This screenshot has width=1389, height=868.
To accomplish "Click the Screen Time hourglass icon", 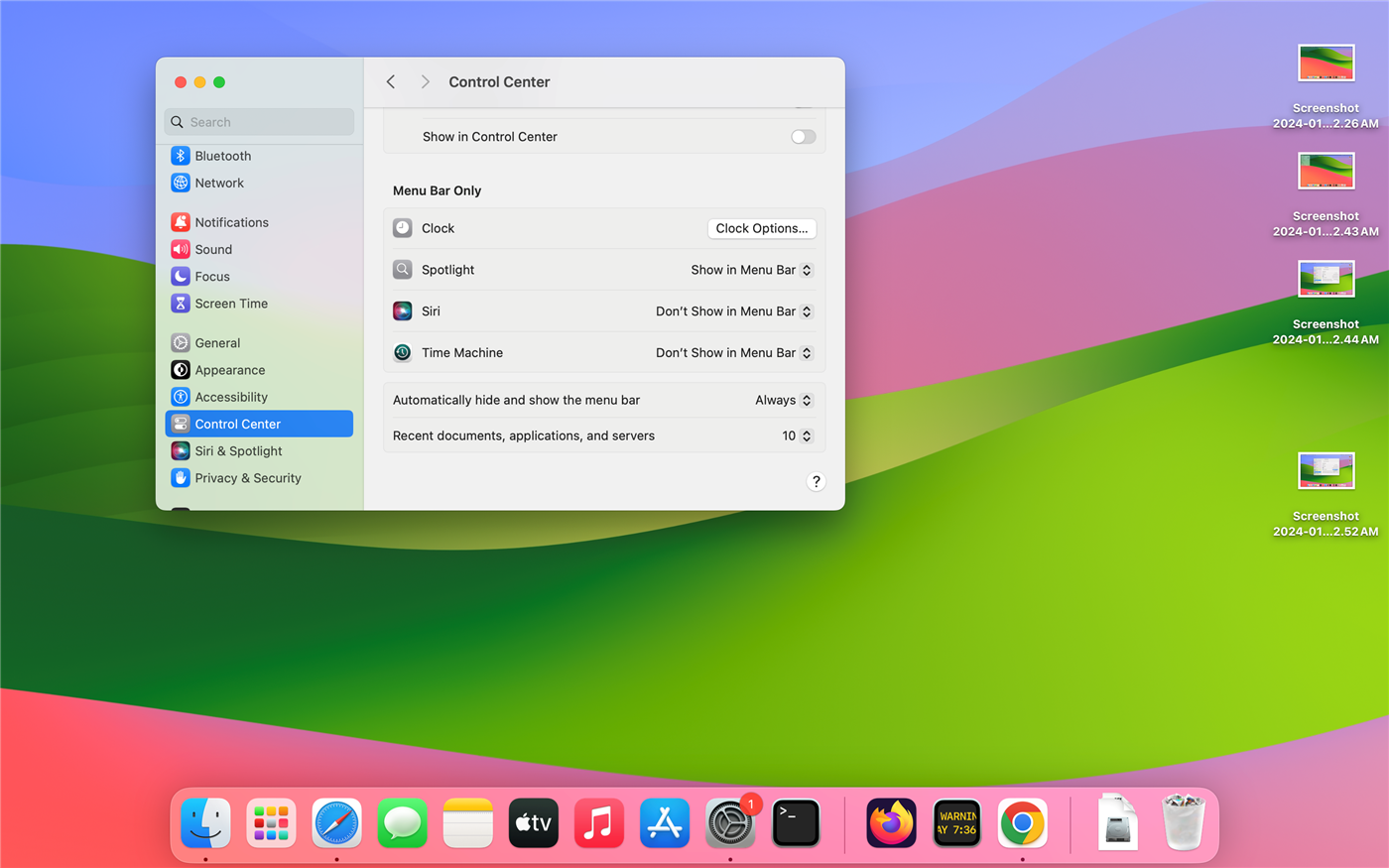I will click(x=181, y=304).
